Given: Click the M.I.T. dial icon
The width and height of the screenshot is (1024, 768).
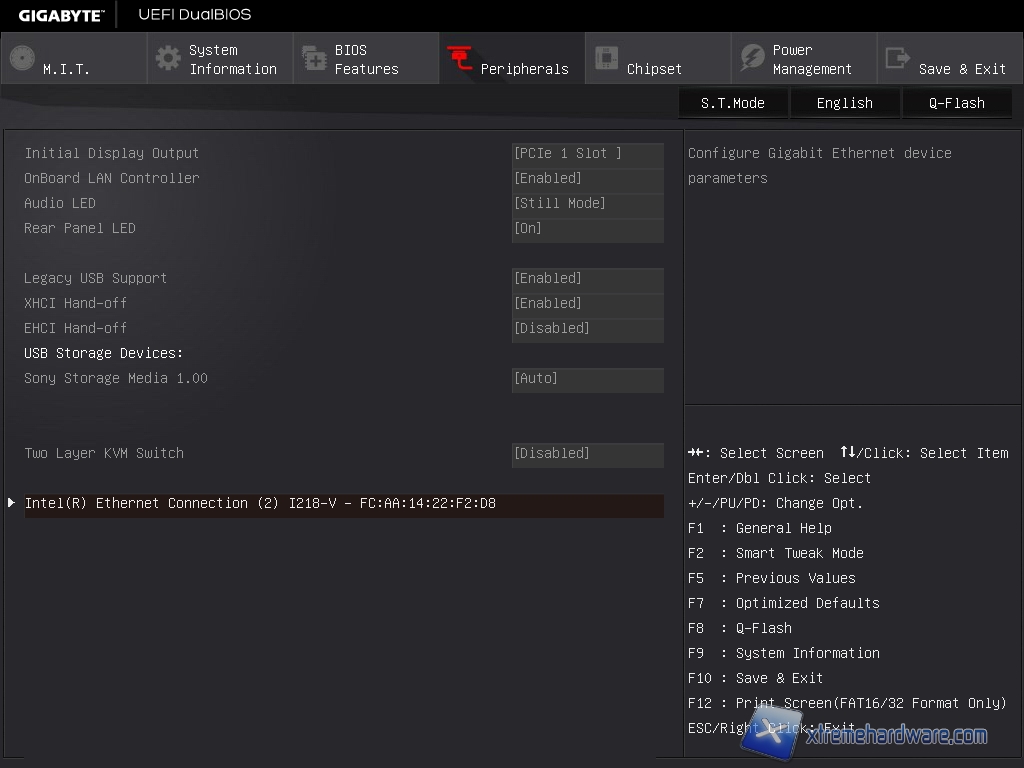Looking at the screenshot, I should (x=22, y=58).
